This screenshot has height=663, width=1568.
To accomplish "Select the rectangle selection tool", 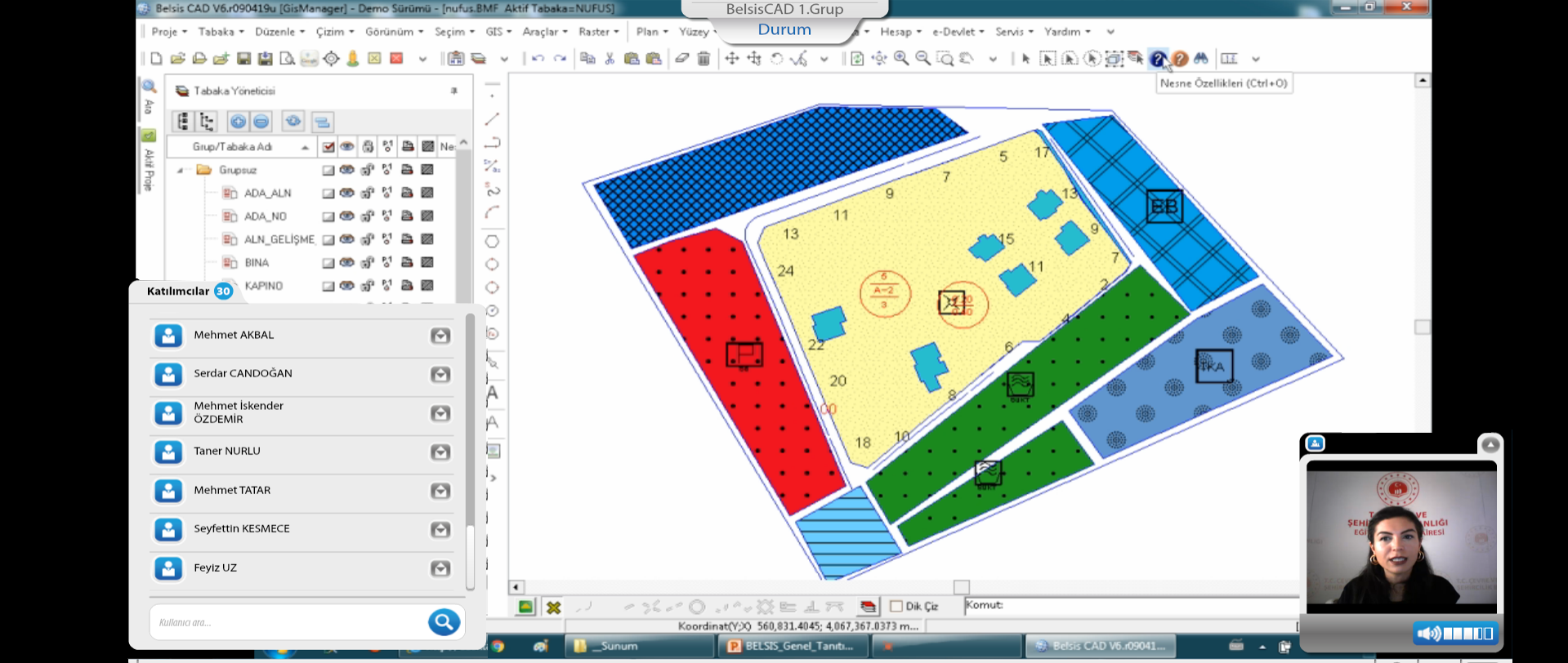I will click(1048, 59).
